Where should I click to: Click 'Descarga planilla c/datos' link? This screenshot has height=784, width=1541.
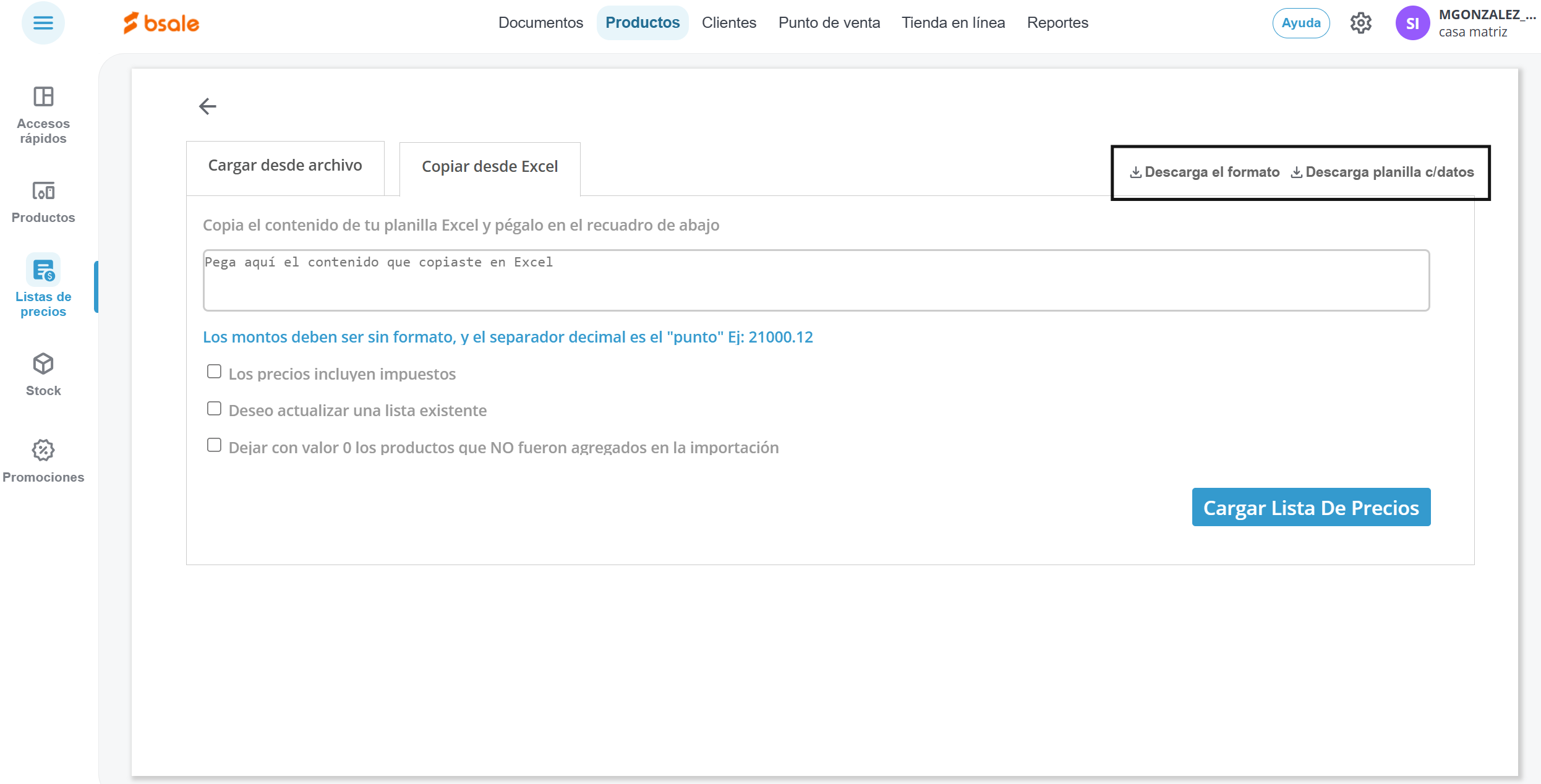click(1382, 173)
